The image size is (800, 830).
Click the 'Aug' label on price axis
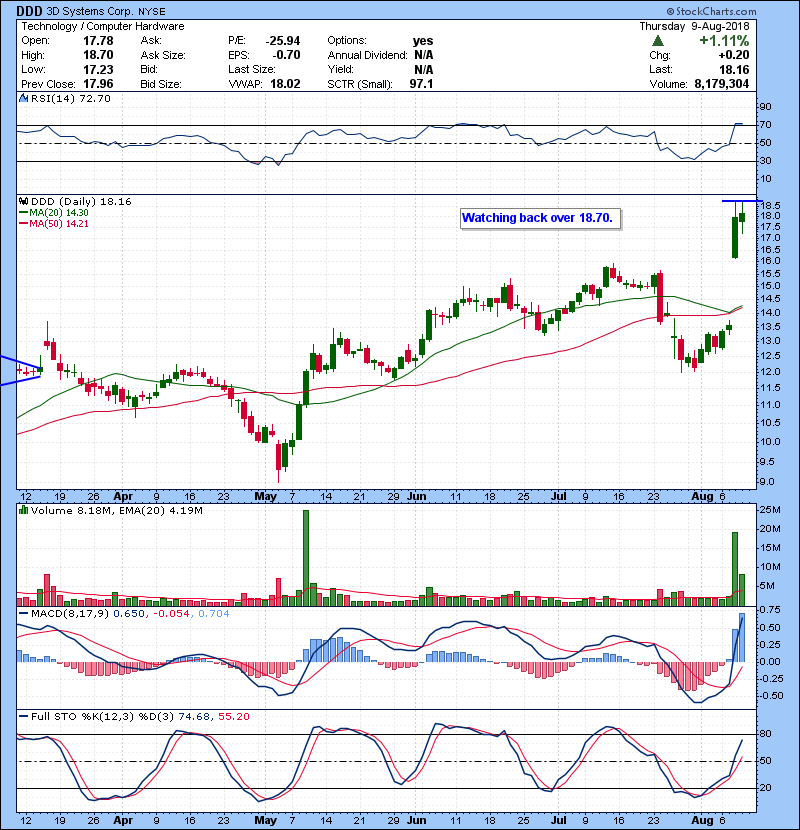(x=703, y=497)
